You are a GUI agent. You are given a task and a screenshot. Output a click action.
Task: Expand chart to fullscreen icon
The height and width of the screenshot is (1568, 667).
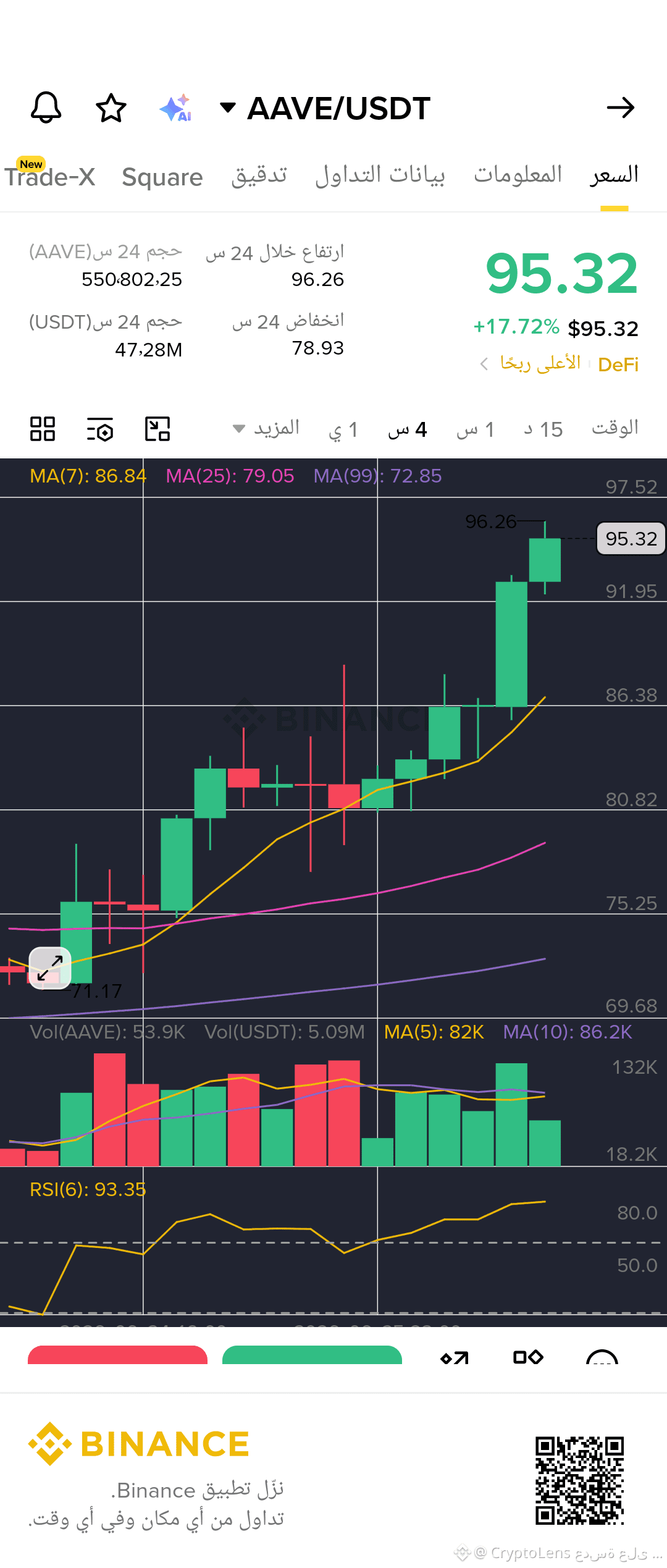[x=50, y=968]
